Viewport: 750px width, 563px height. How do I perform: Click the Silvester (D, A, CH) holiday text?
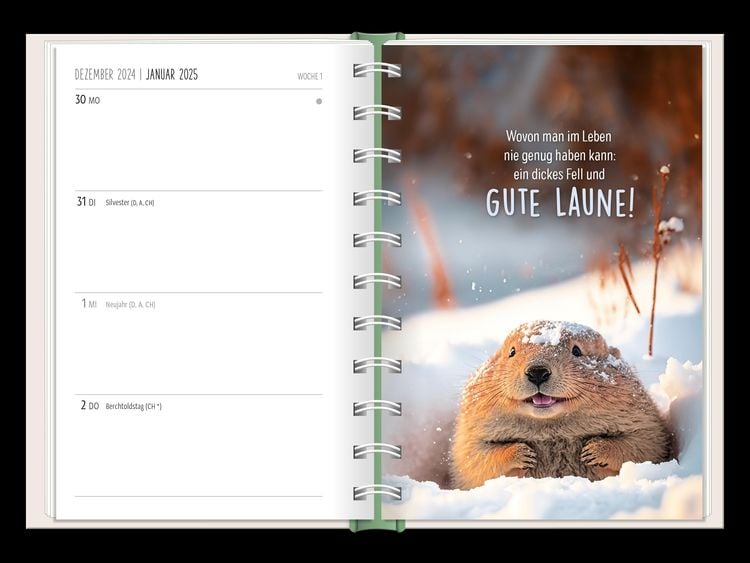130,203
